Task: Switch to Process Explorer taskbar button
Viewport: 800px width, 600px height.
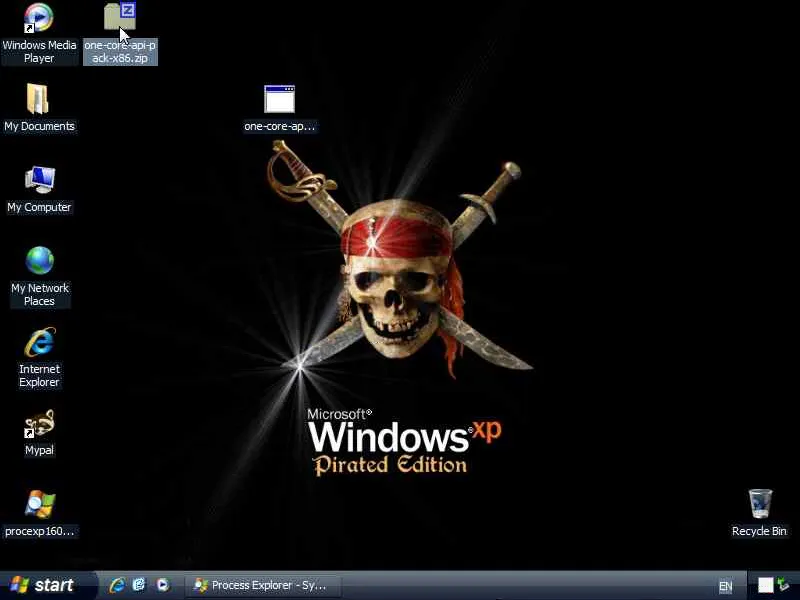Action: 262,585
